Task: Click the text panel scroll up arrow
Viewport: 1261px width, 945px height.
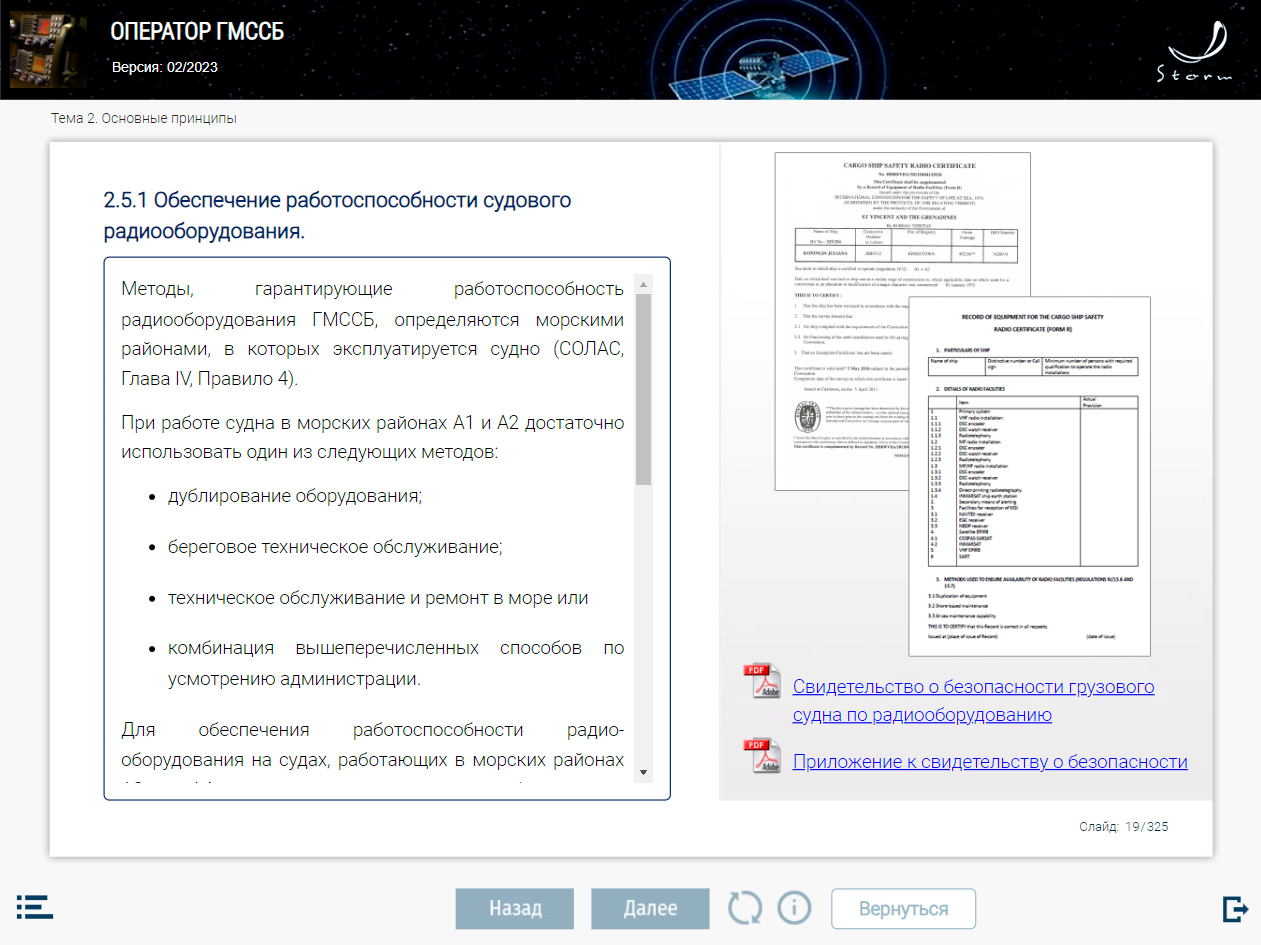Action: [643, 284]
